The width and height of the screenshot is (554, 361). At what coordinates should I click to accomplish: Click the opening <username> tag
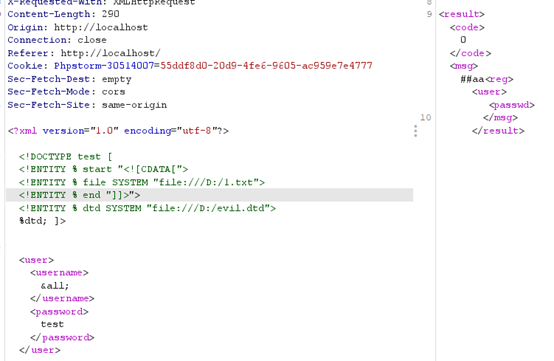(59, 273)
